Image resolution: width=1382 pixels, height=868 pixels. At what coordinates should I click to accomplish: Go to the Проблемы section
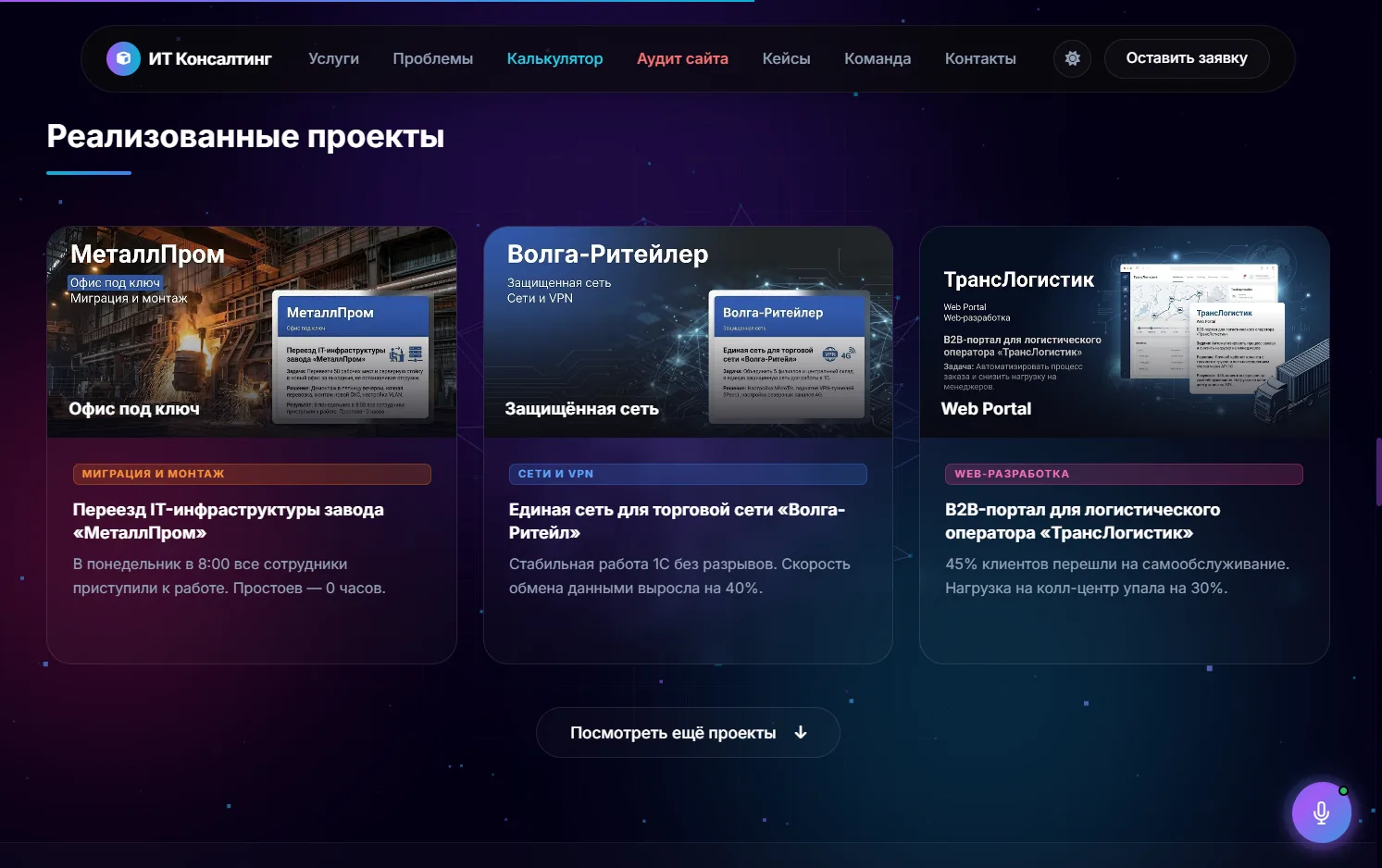(432, 58)
